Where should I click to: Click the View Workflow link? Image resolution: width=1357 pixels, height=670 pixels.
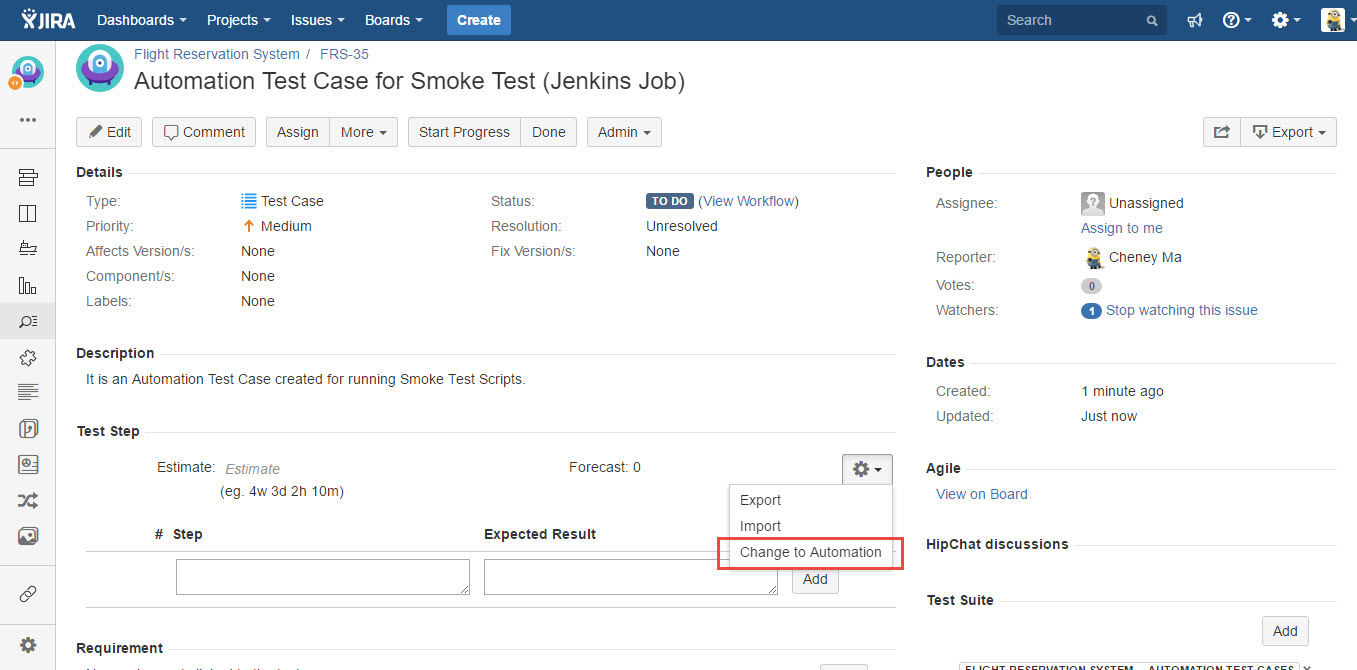(748, 201)
